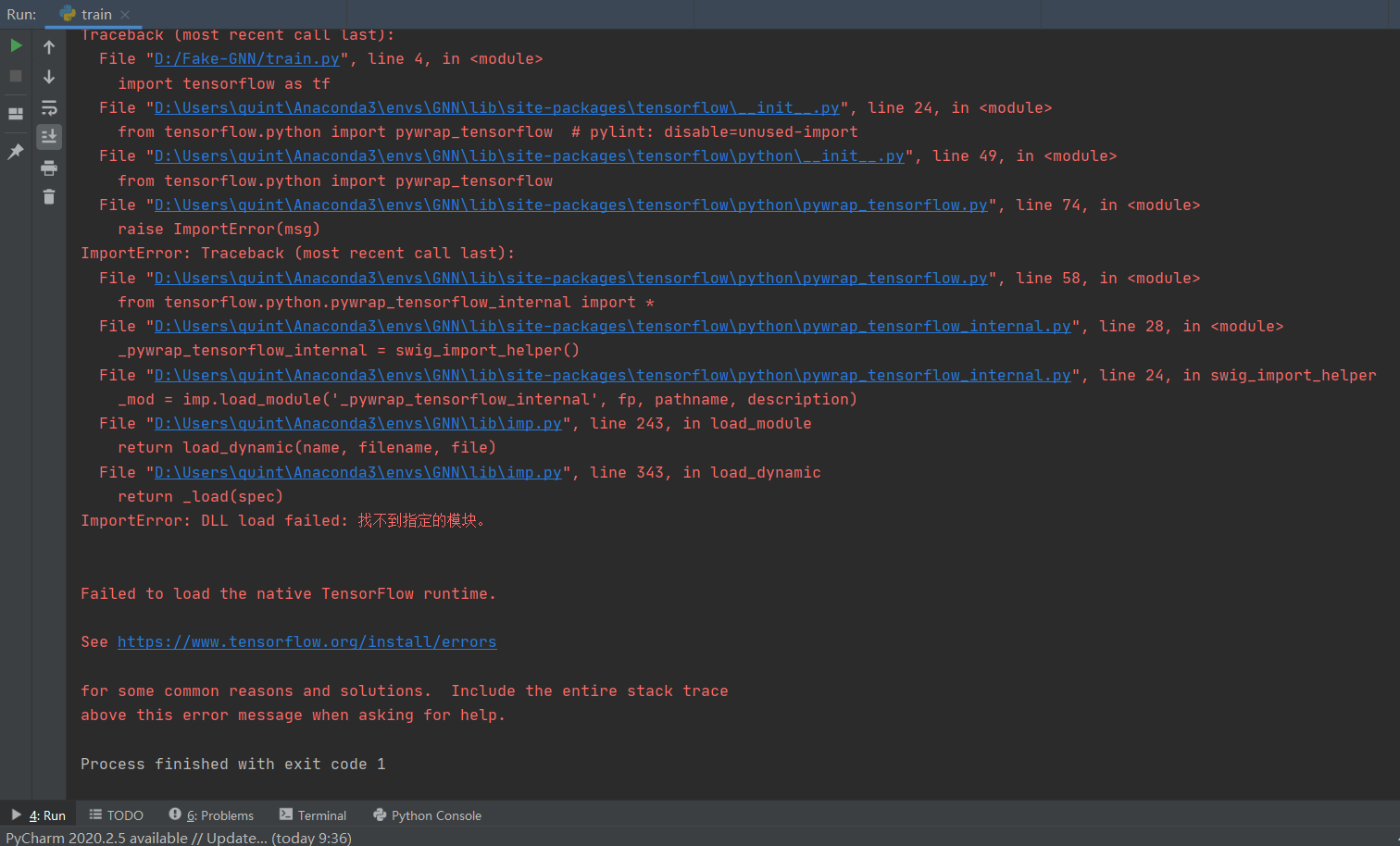The height and width of the screenshot is (846, 1400).
Task: Jump up the stack trace with the up arrow
Action: [49, 46]
